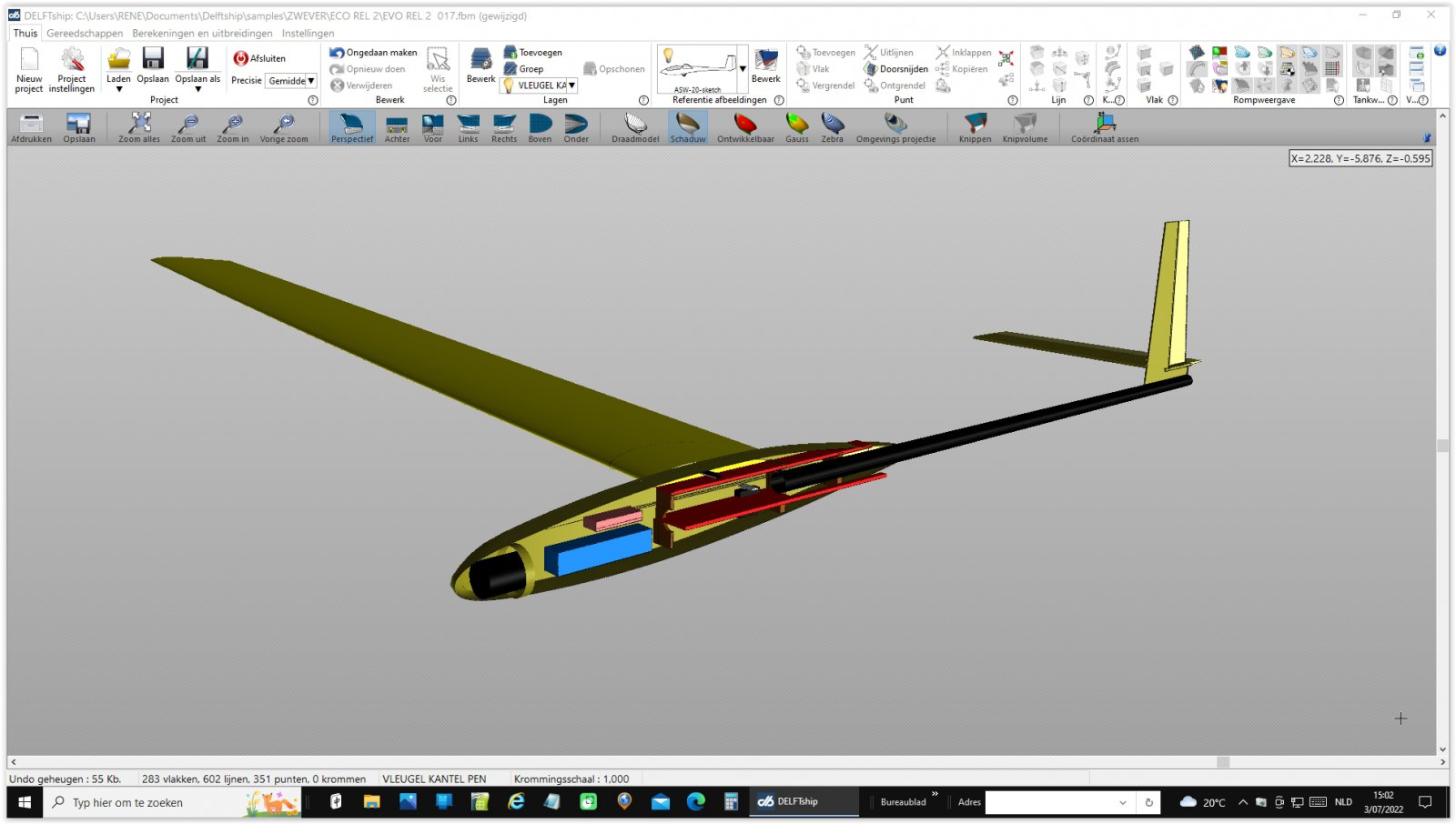Expand the Bureaublad toolbar chevron
The image size is (1456, 824).
pos(935,794)
